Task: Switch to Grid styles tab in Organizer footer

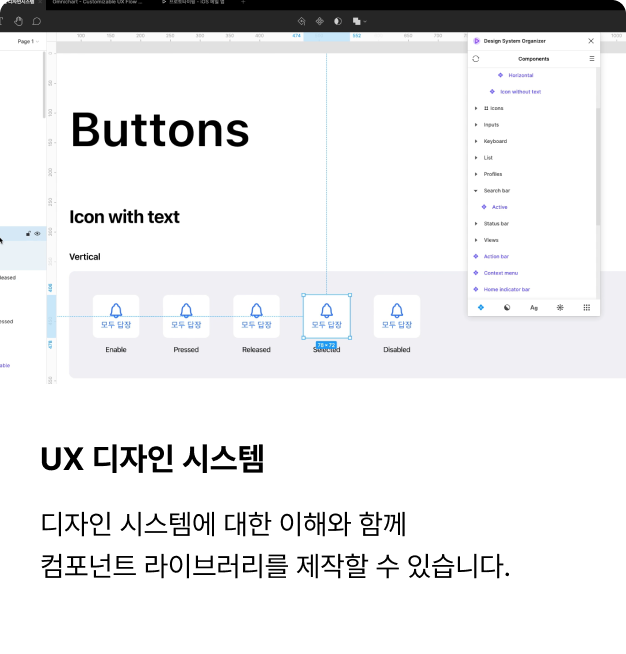Action: click(x=587, y=307)
